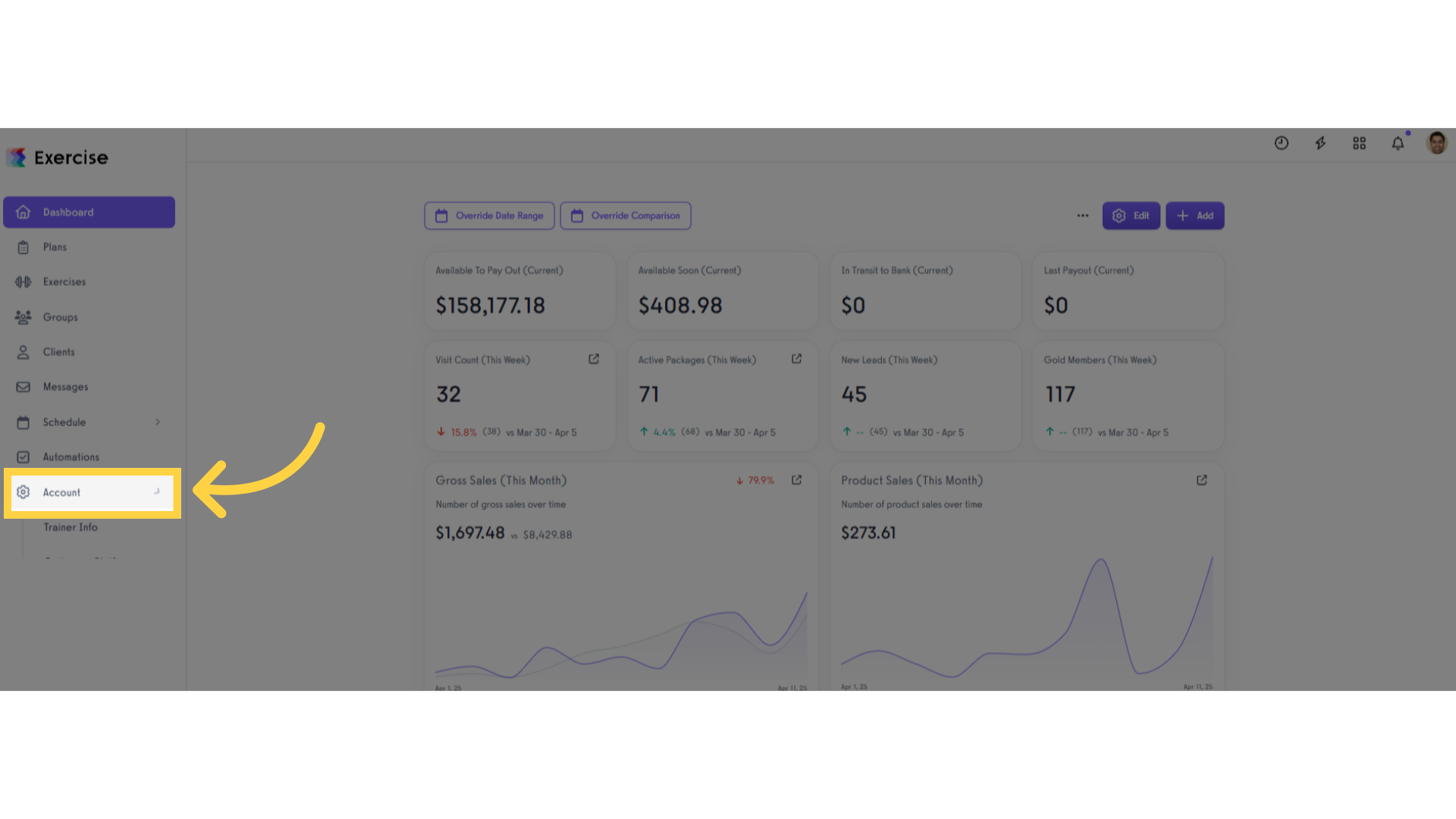Open the apps grid icon
This screenshot has width=1456, height=819.
click(1359, 143)
